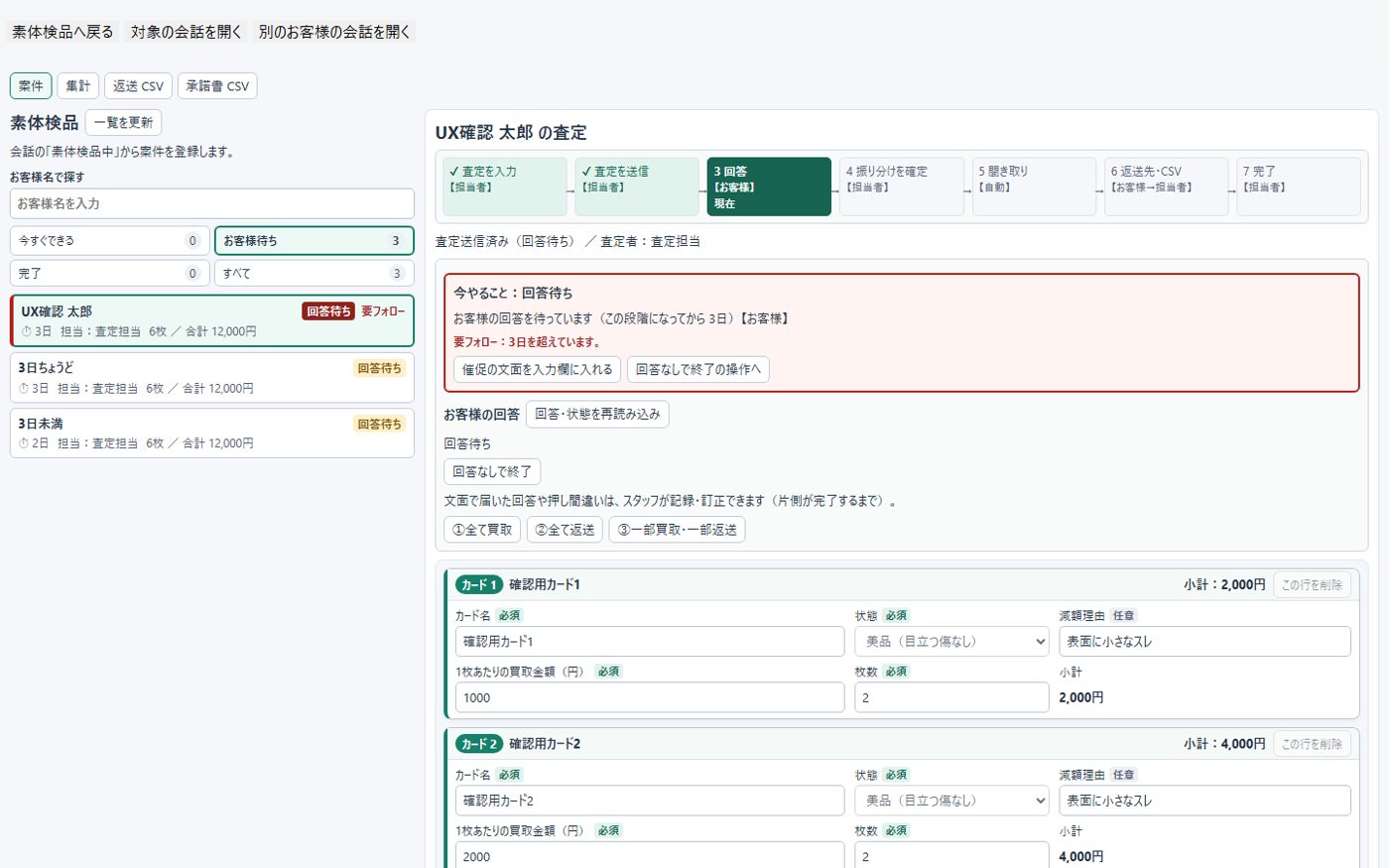Click price field showing 2000
Image resolution: width=1389 pixels, height=868 pixels.
pyautogui.click(x=650, y=855)
